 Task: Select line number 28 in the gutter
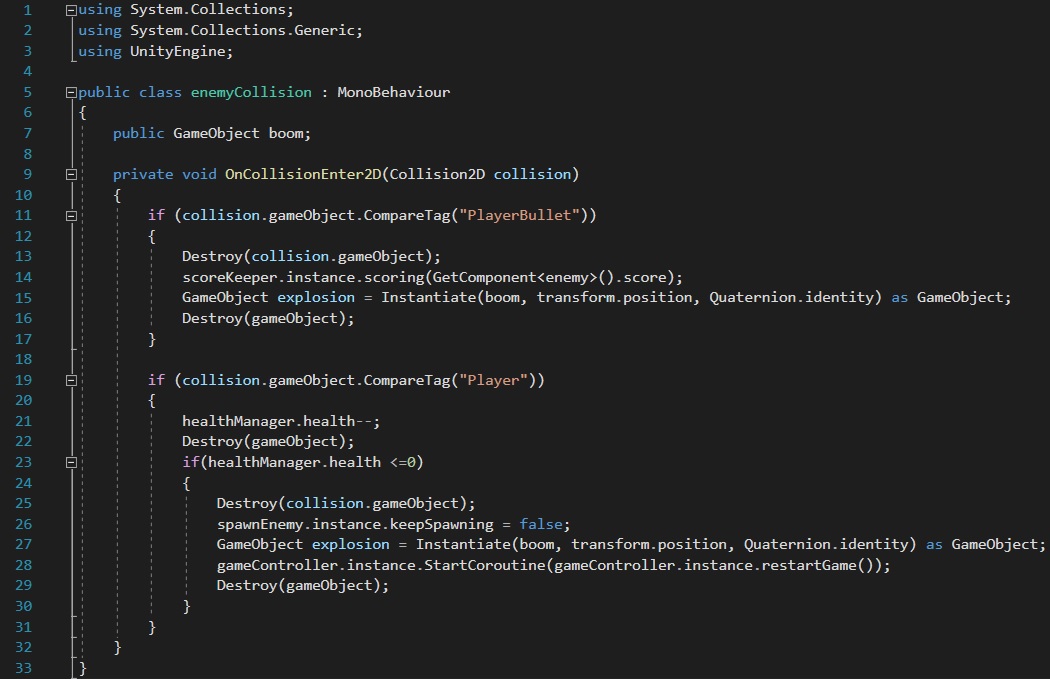24,565
